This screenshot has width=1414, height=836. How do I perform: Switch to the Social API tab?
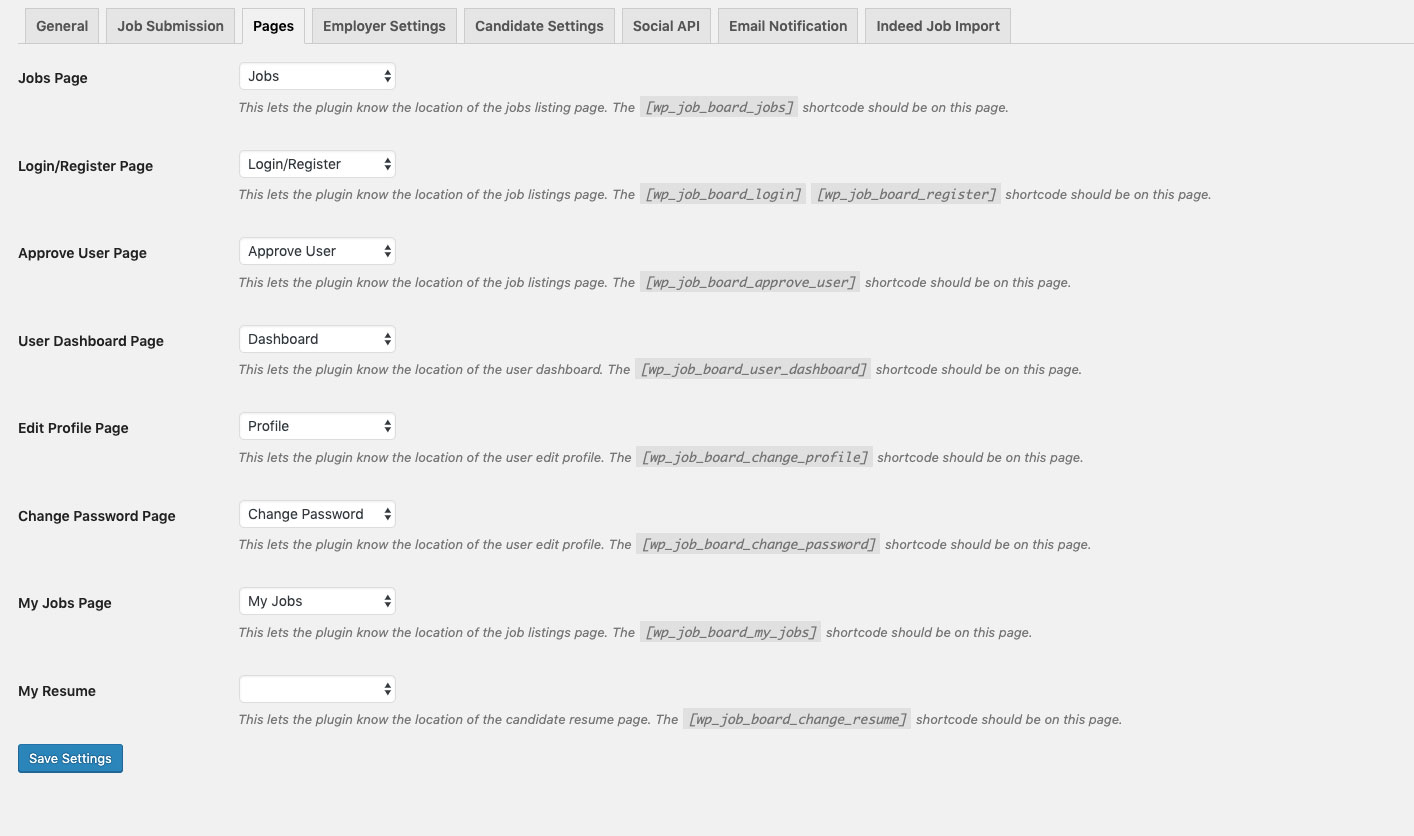(x=666, y=26)
